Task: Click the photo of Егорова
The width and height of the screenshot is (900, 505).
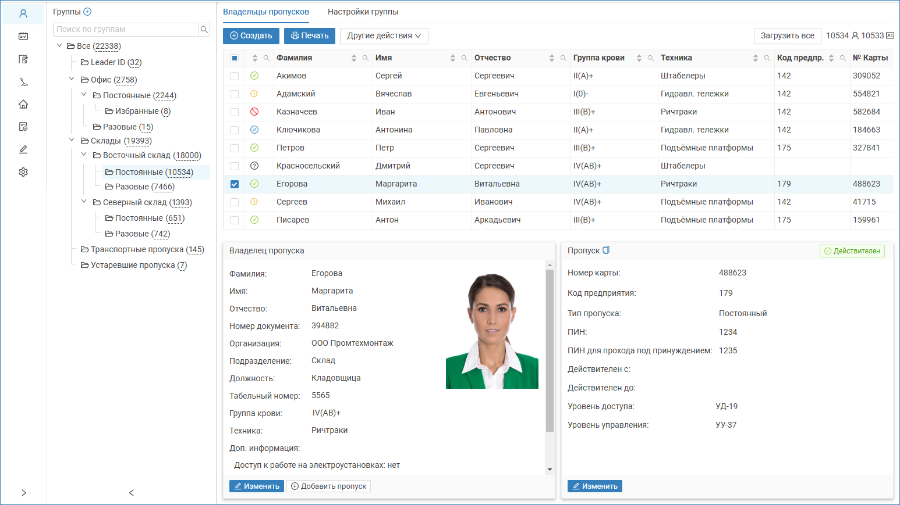Action: (492, 331)
